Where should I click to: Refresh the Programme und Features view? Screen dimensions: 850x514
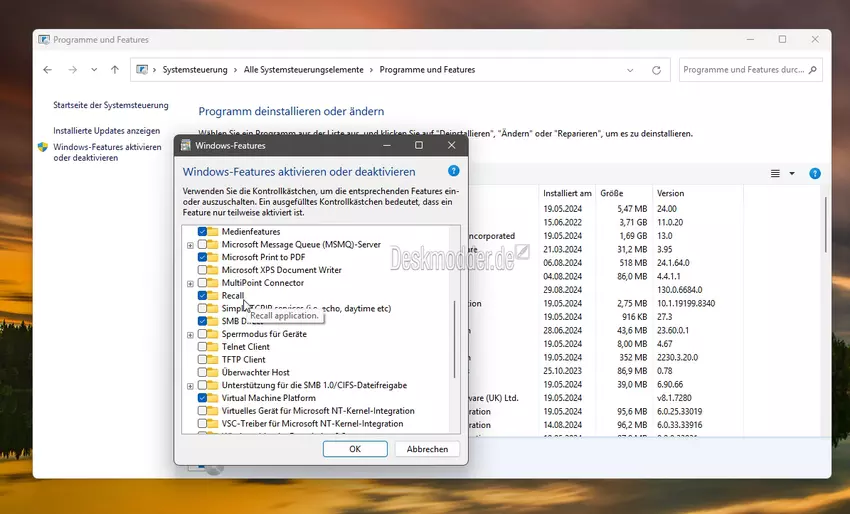pyautogui.click(x=656, y=70)
